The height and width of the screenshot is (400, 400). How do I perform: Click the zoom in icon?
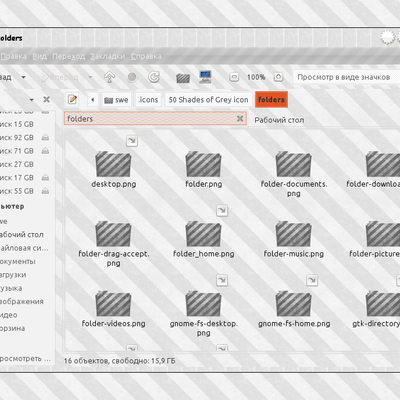(278, 77)
